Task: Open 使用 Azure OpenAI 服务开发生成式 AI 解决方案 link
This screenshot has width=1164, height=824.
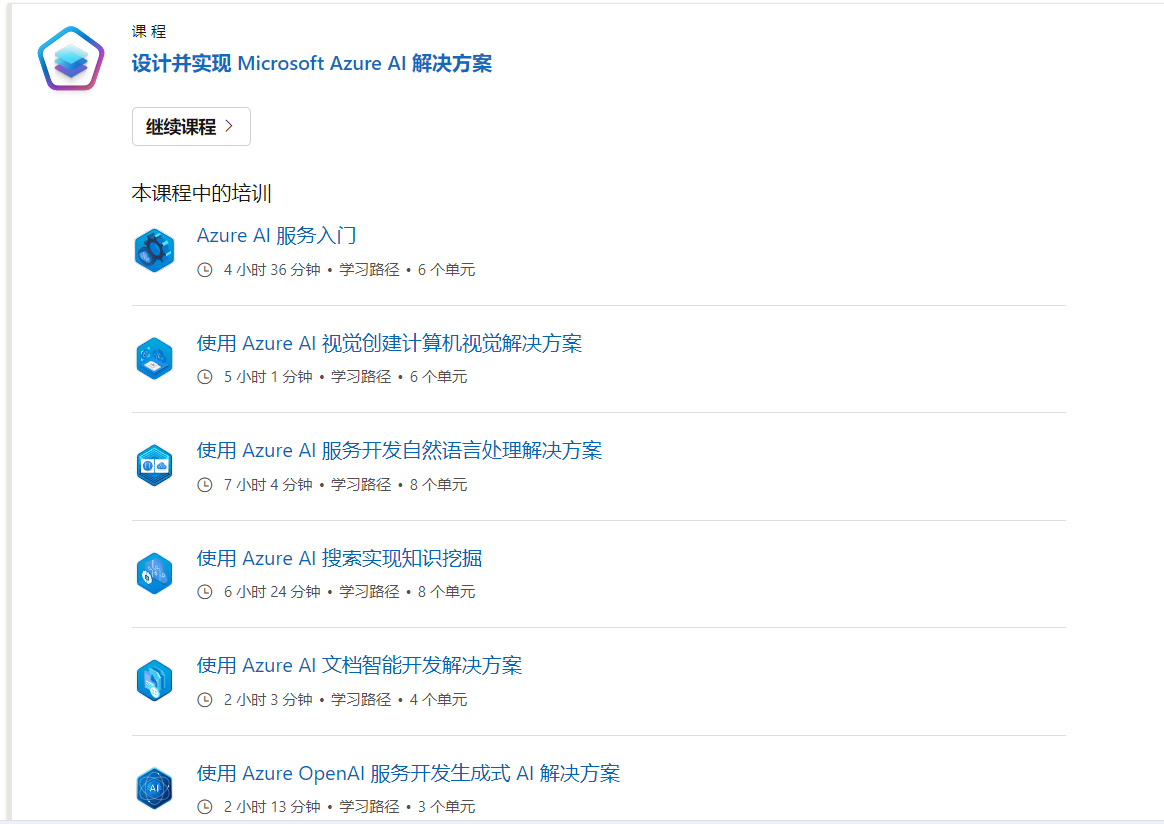Action: (x=408, y=774)
